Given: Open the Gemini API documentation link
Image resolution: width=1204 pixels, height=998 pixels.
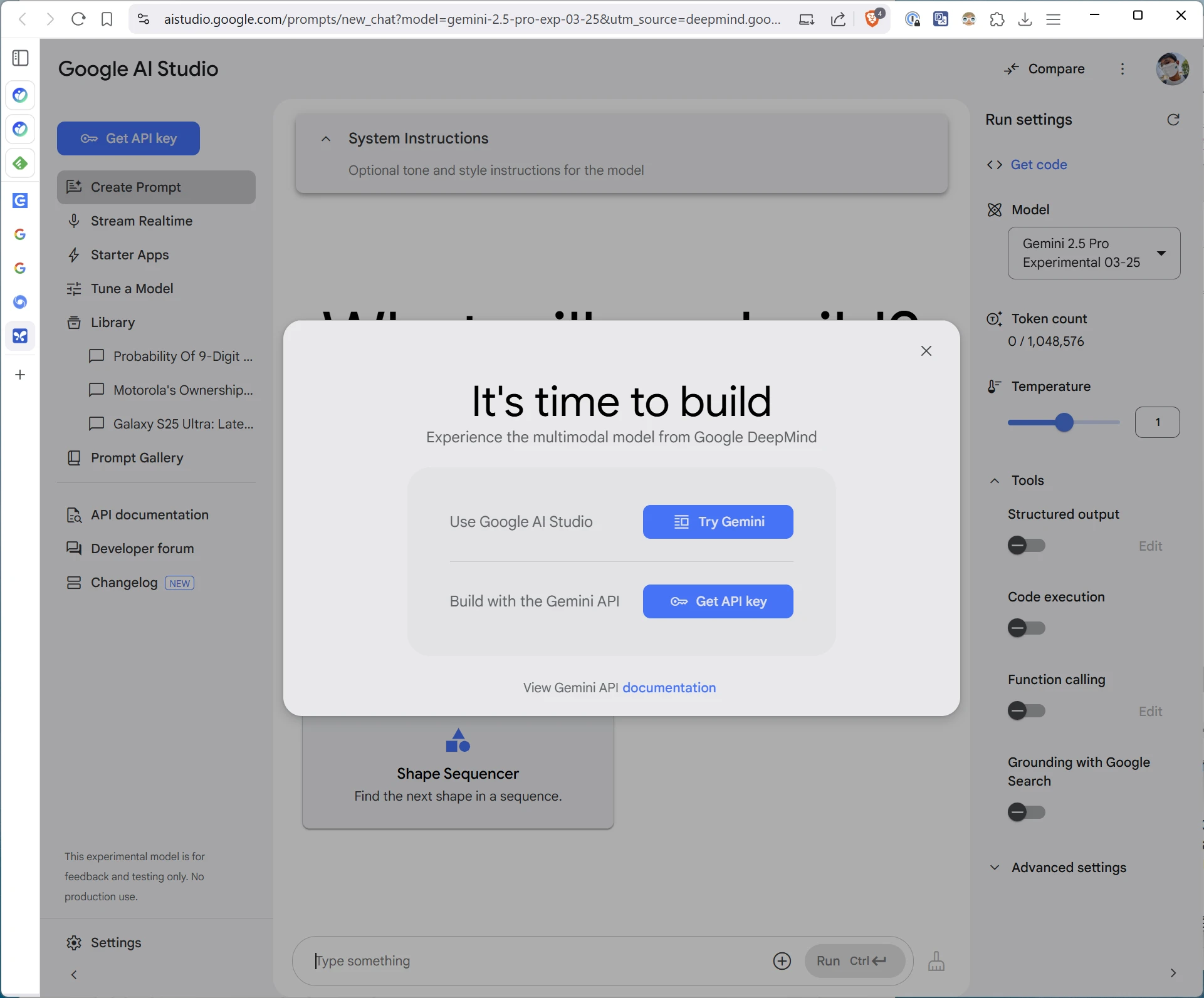Looking at the screenshot, I should click(x=669, y=688).
